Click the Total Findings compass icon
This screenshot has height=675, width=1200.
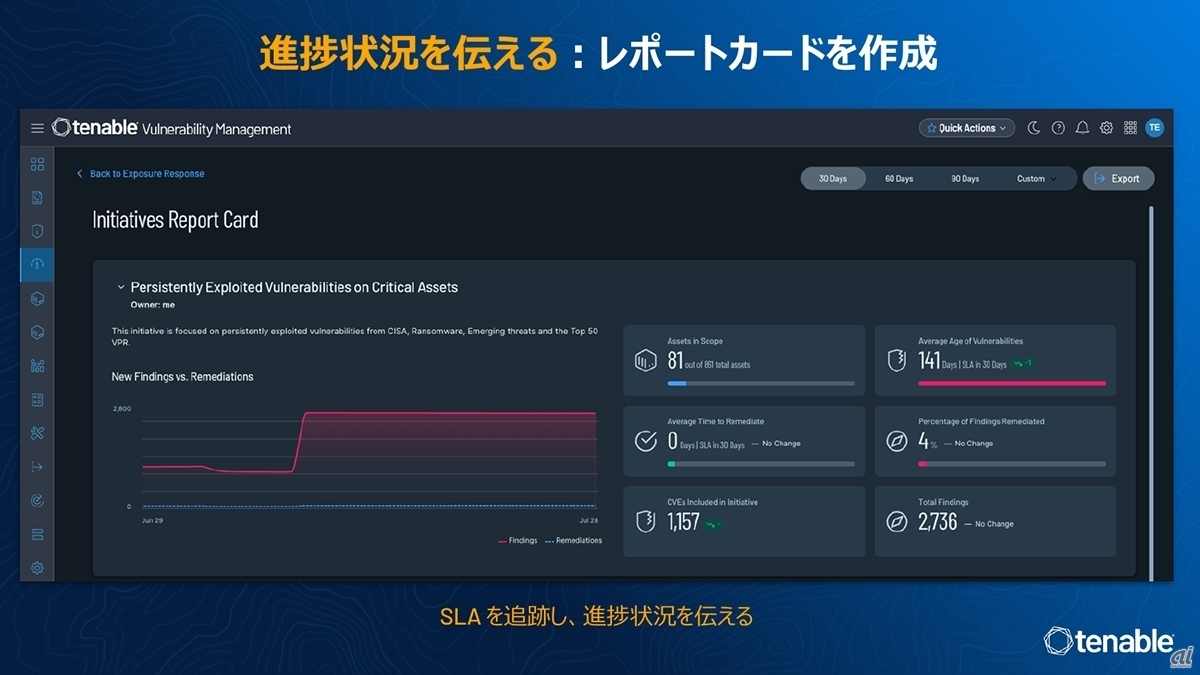point(896,522)
